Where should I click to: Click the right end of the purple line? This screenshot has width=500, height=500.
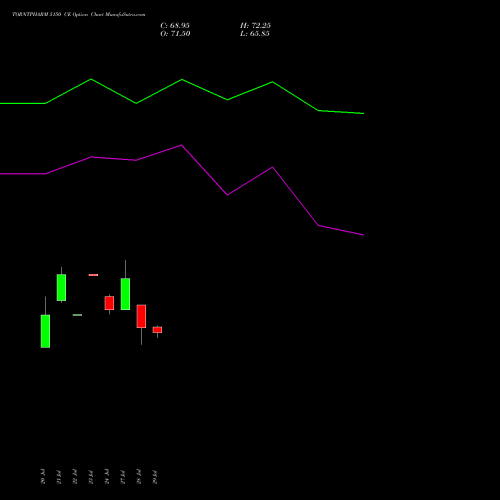(x=363, y=235)
